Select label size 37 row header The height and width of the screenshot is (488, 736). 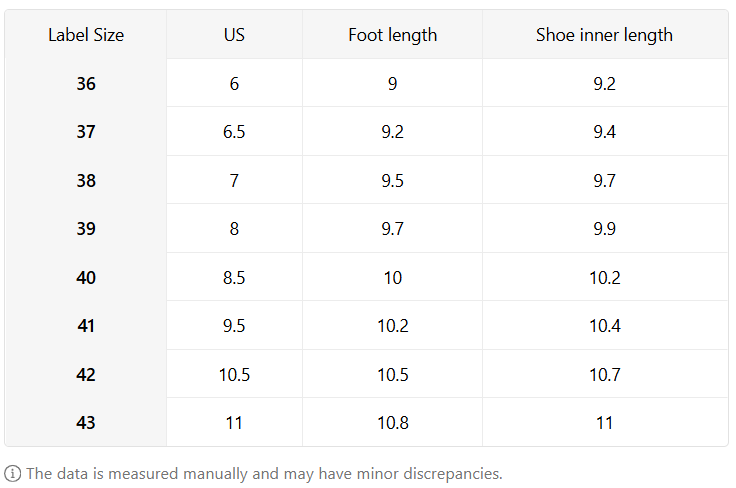[x=86, y=132]
